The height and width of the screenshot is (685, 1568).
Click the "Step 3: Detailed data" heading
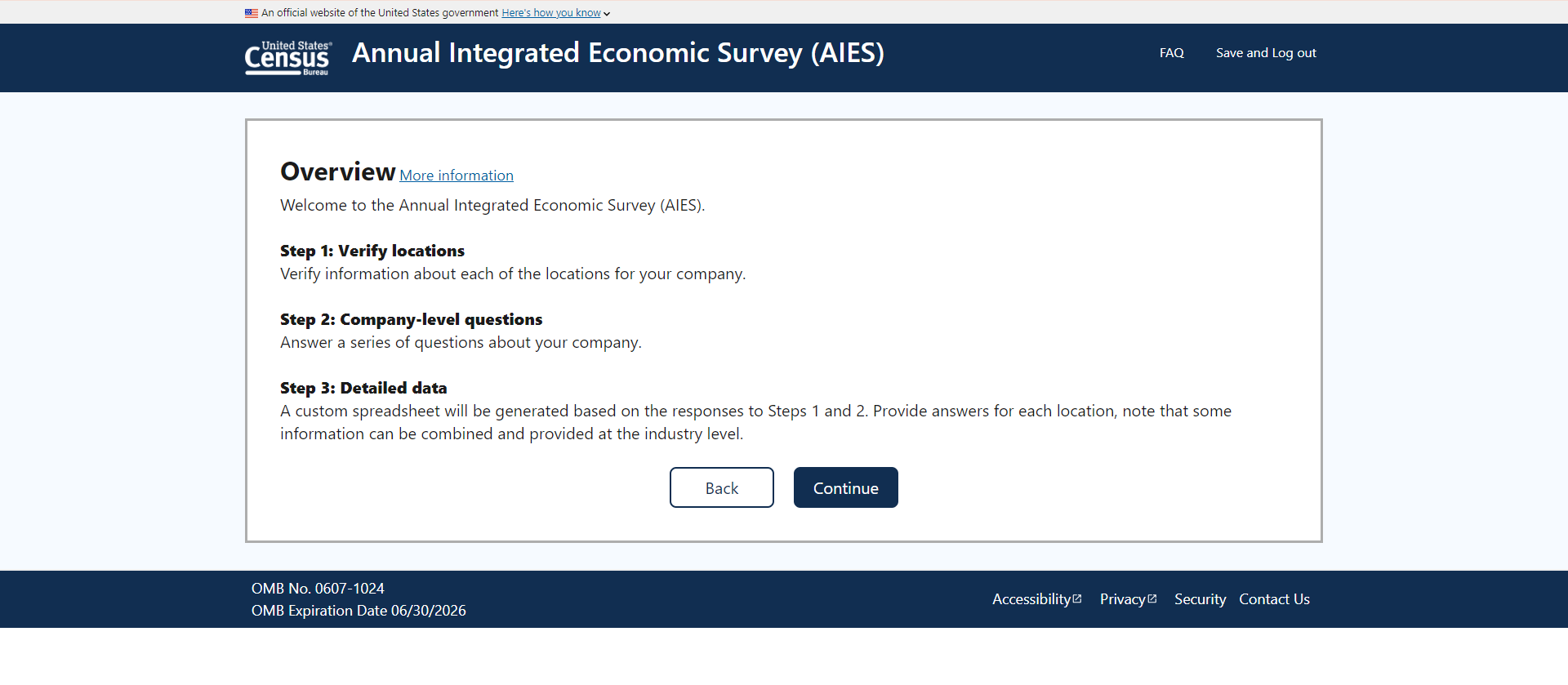tap(363, 388)
